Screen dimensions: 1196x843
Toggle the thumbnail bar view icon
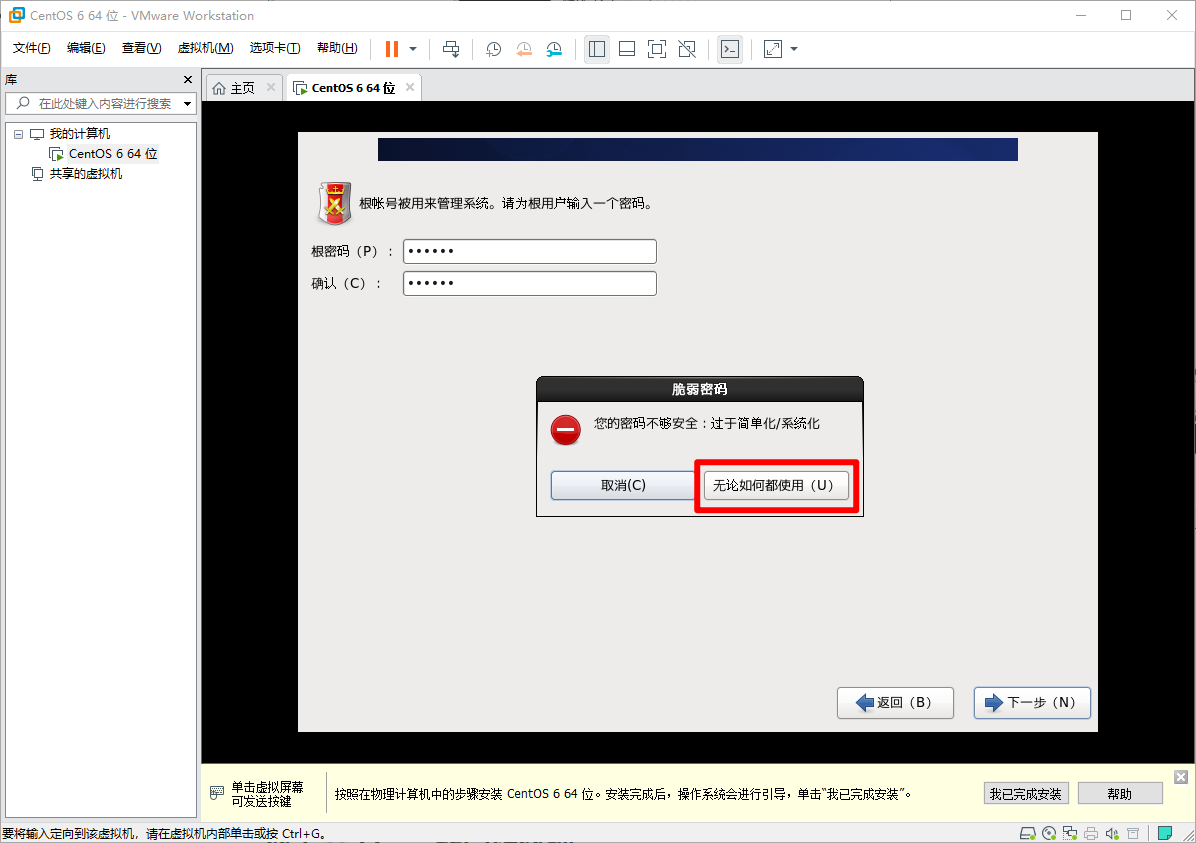click(x=627, y=49)
